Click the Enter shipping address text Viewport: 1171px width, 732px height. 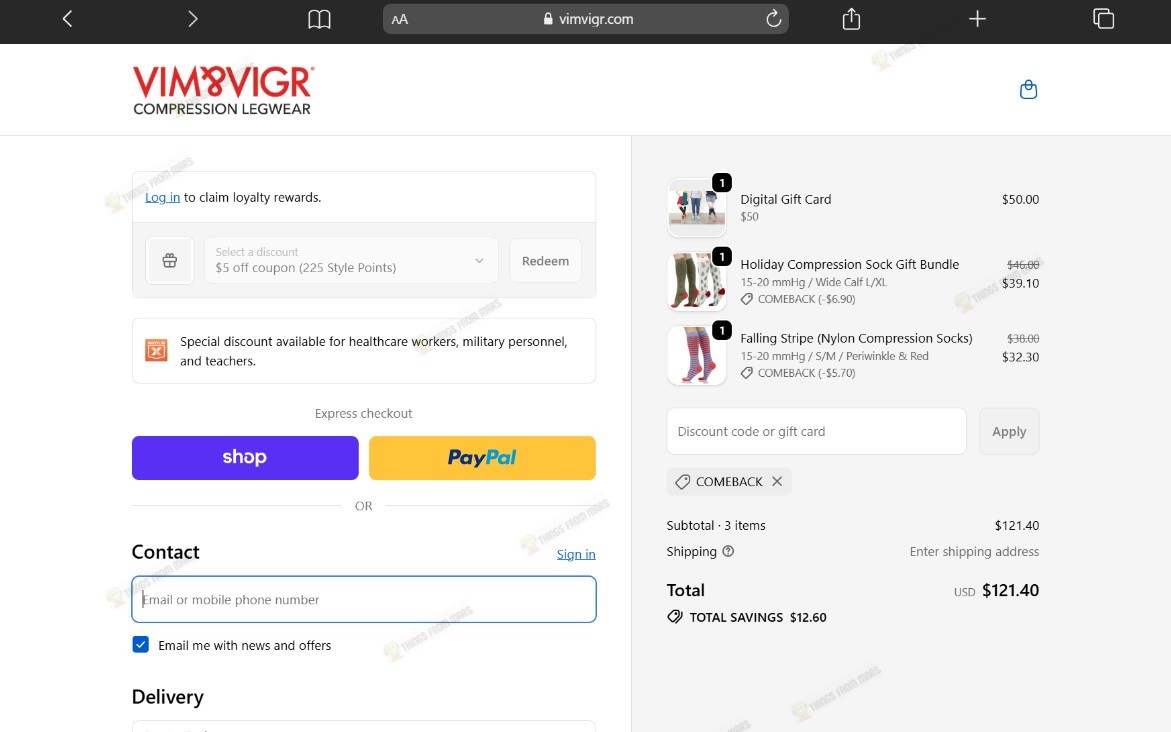coord(974,551)
